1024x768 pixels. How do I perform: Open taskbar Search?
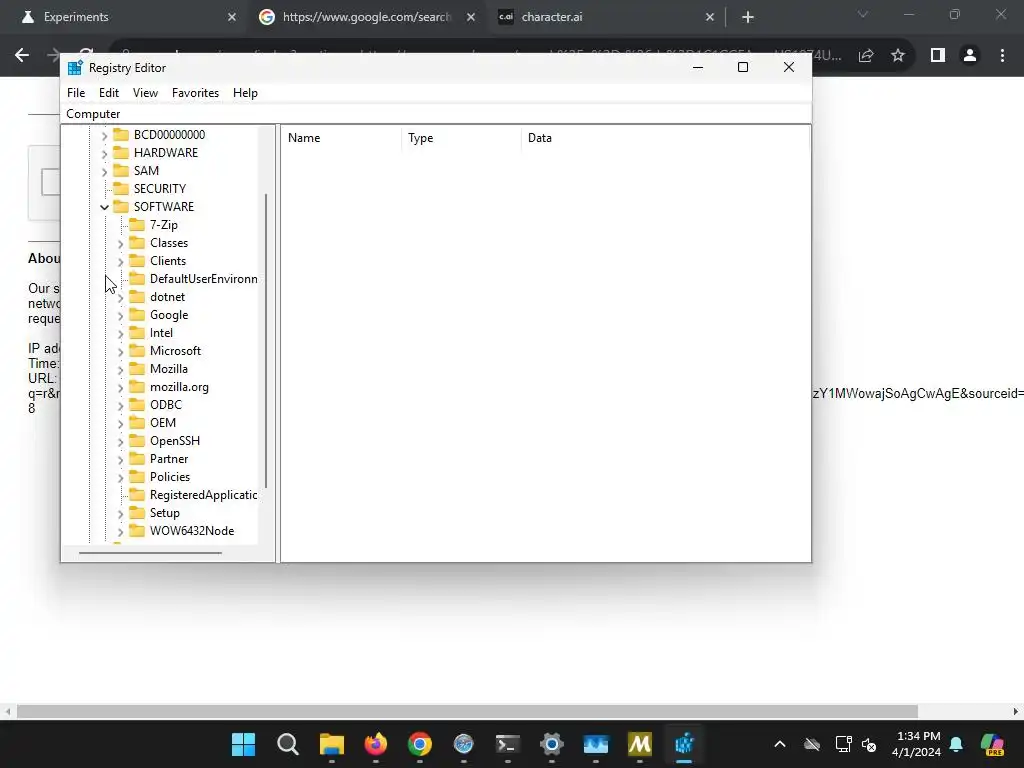pos(287,744)
